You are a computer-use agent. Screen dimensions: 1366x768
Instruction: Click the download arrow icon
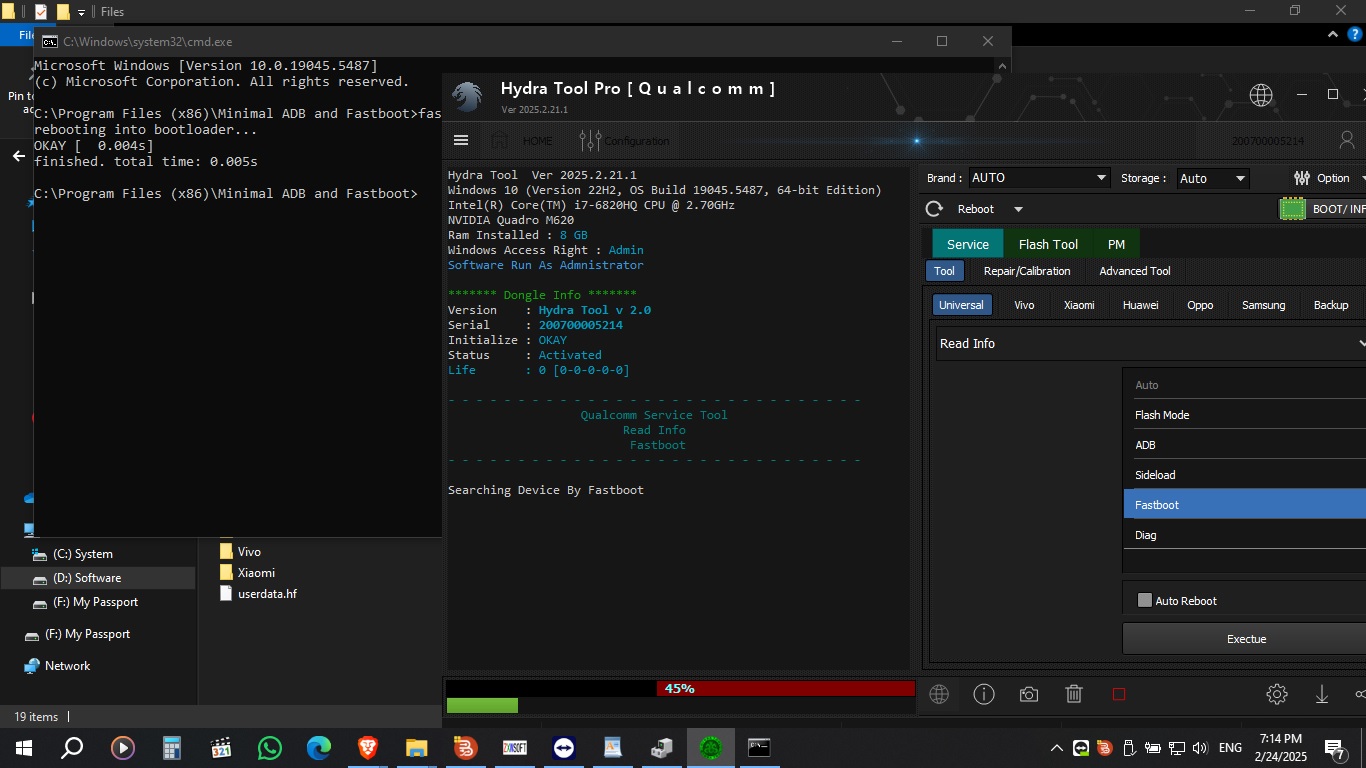pyautogui.click(x=1321, y=694)
